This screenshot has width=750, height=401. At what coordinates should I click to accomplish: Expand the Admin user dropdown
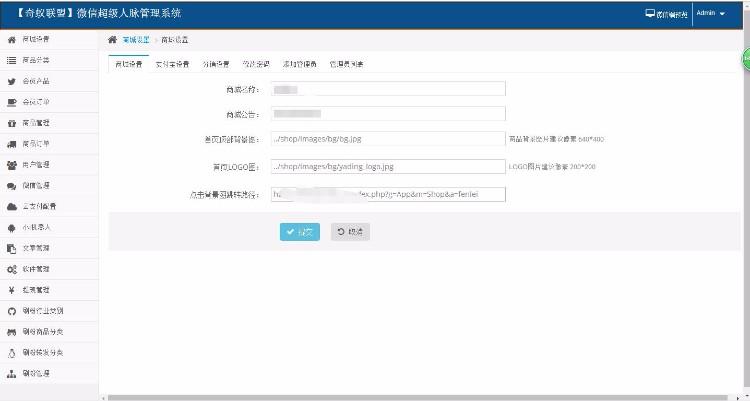(709, 14)
